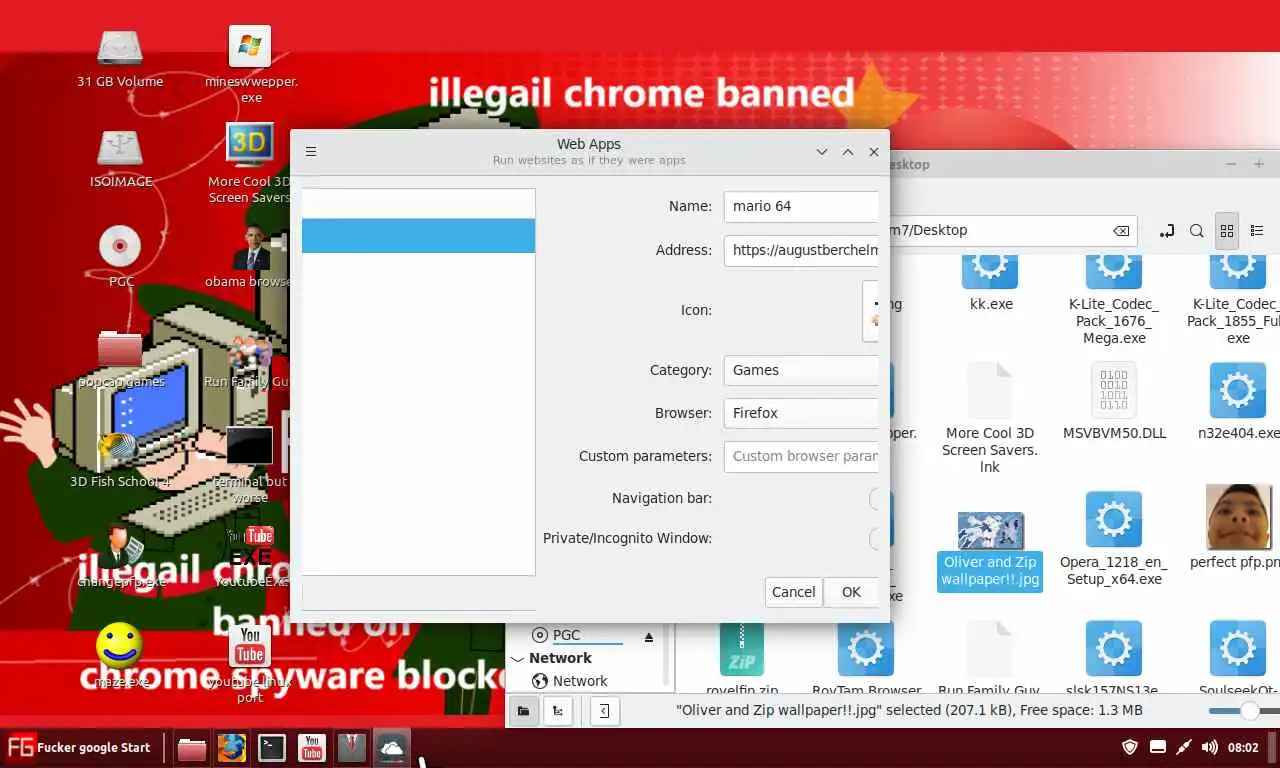
Task: Open the Browser dropdown set to Firefox
Action: click(x=801, y=413)
